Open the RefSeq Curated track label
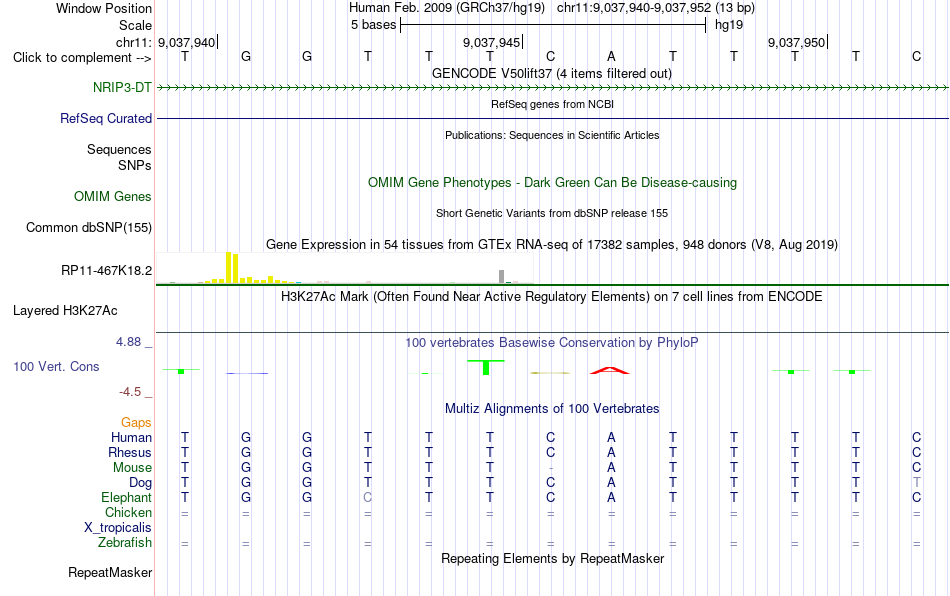 (x=105, y=118)
